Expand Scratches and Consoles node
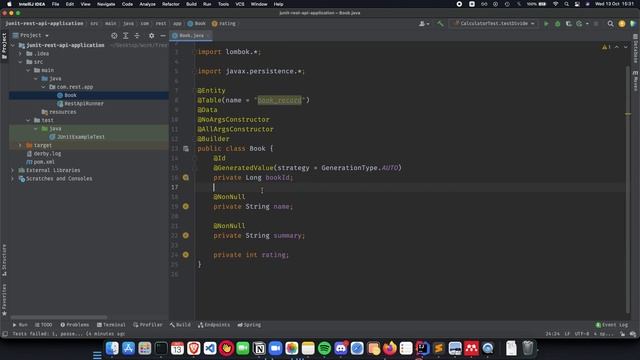The width and height of the screenshot is (640, 360). 12,179
